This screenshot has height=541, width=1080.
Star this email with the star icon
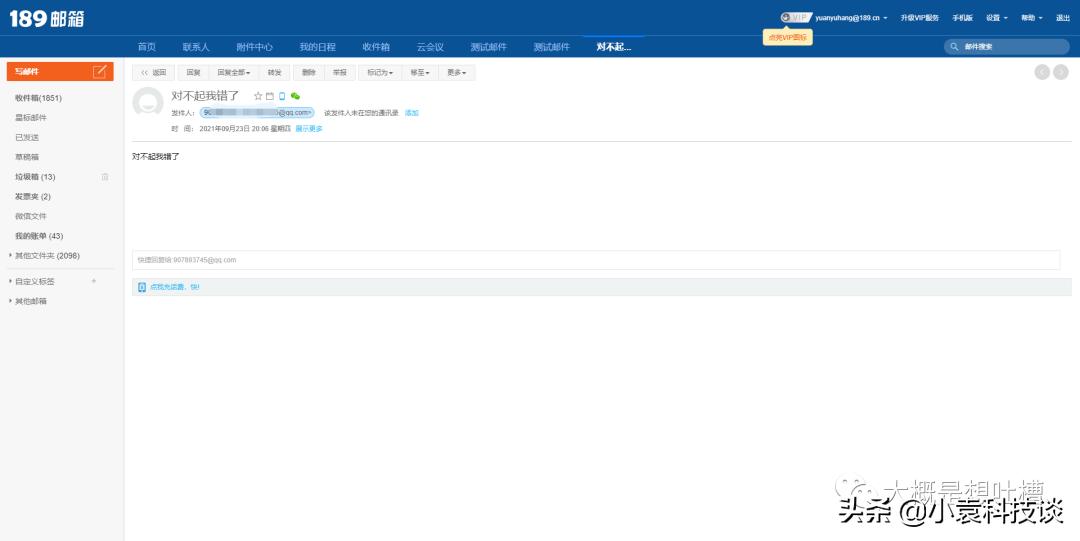point(258,96)
